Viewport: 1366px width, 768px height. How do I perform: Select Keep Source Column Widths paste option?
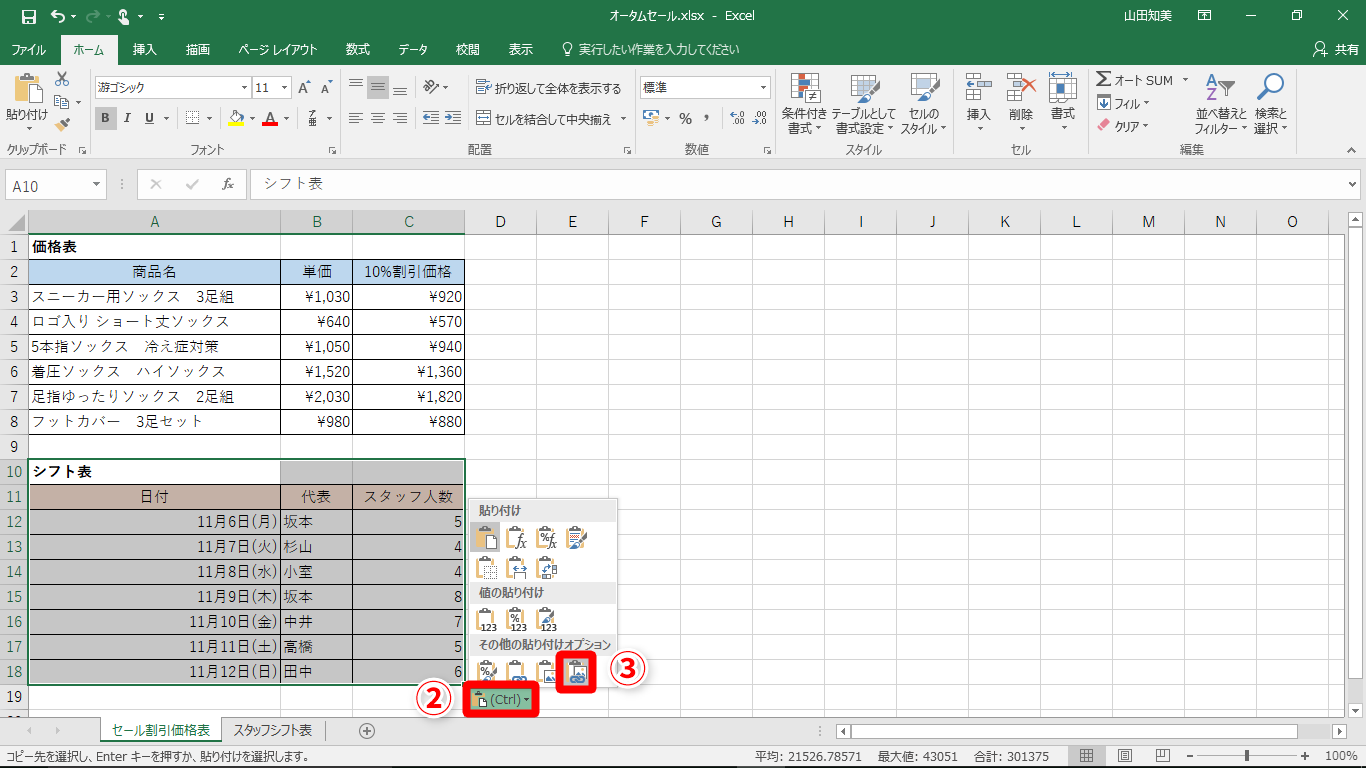pyautogui.click(x=516, y=569)
